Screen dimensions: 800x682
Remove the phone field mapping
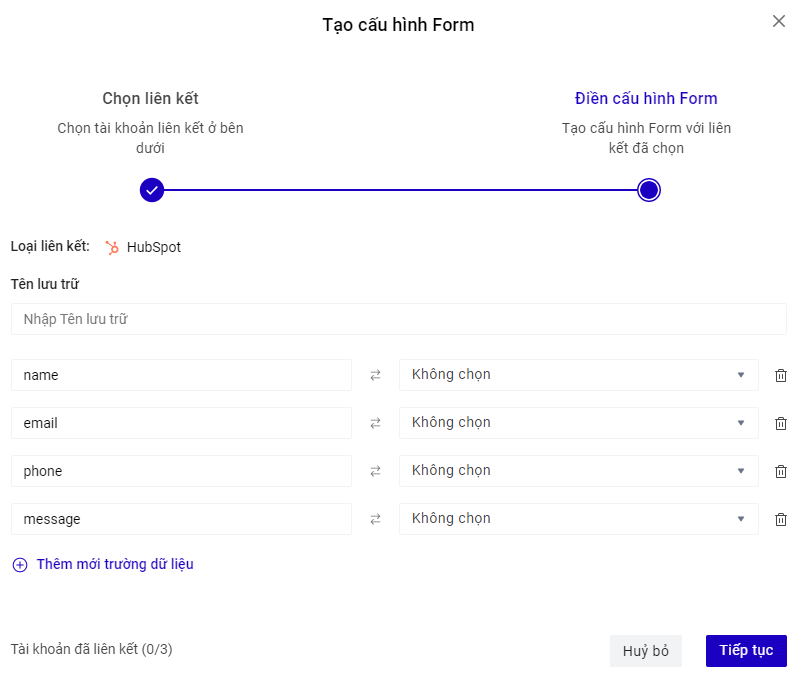tap(781, 471)
